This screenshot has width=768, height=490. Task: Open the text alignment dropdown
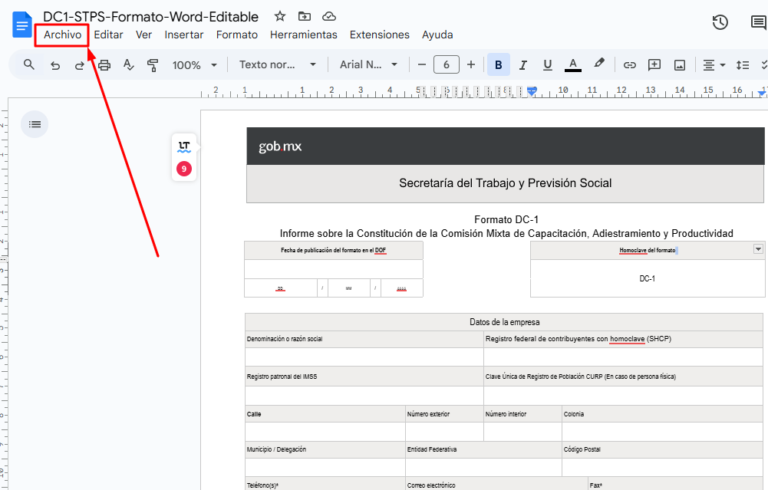(714, 65)
